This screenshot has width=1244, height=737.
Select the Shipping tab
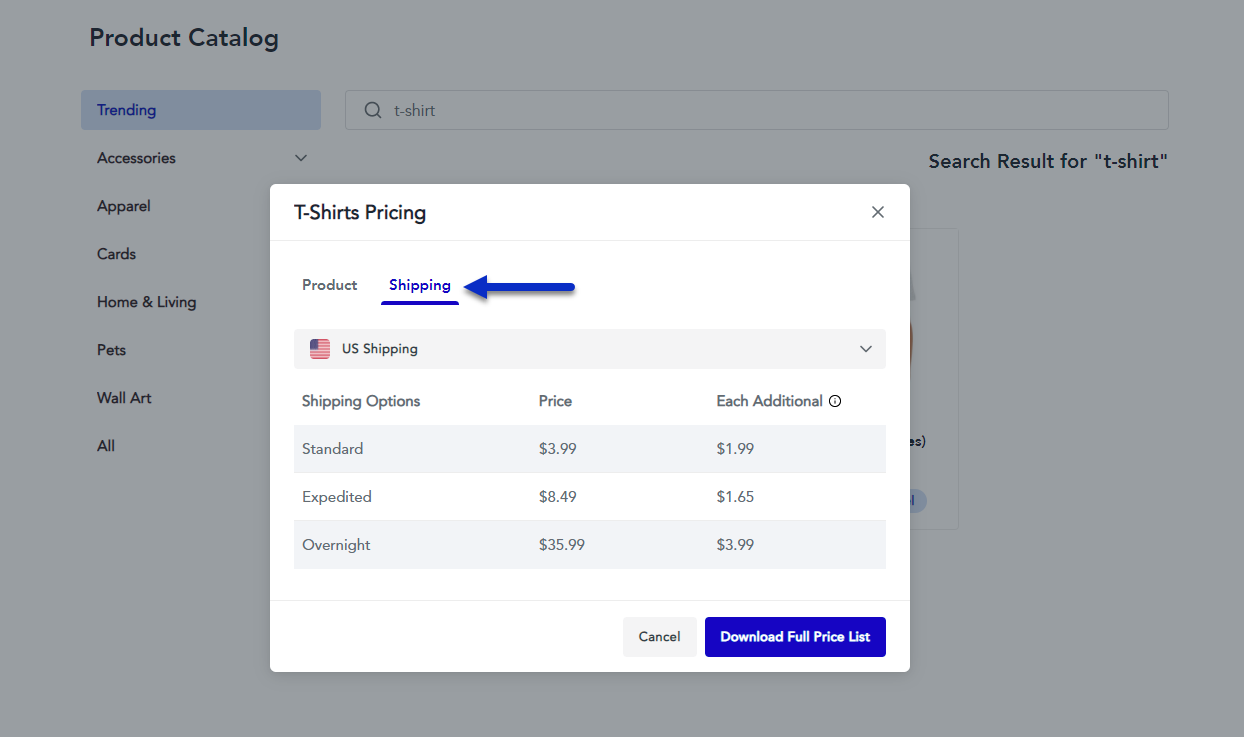(x=419, y=285)
